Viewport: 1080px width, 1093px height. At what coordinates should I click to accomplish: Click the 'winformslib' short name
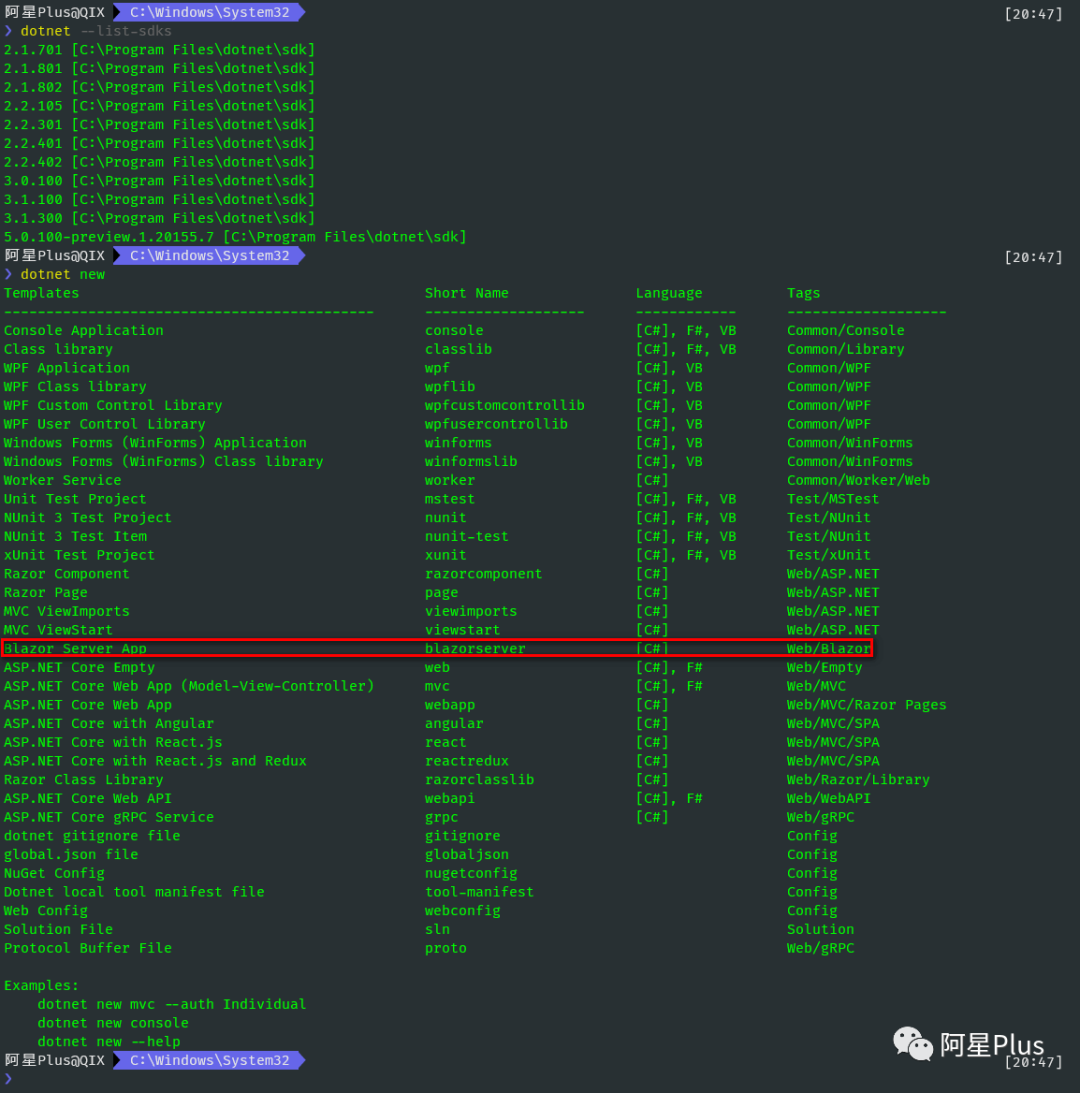tap(471, 461)
